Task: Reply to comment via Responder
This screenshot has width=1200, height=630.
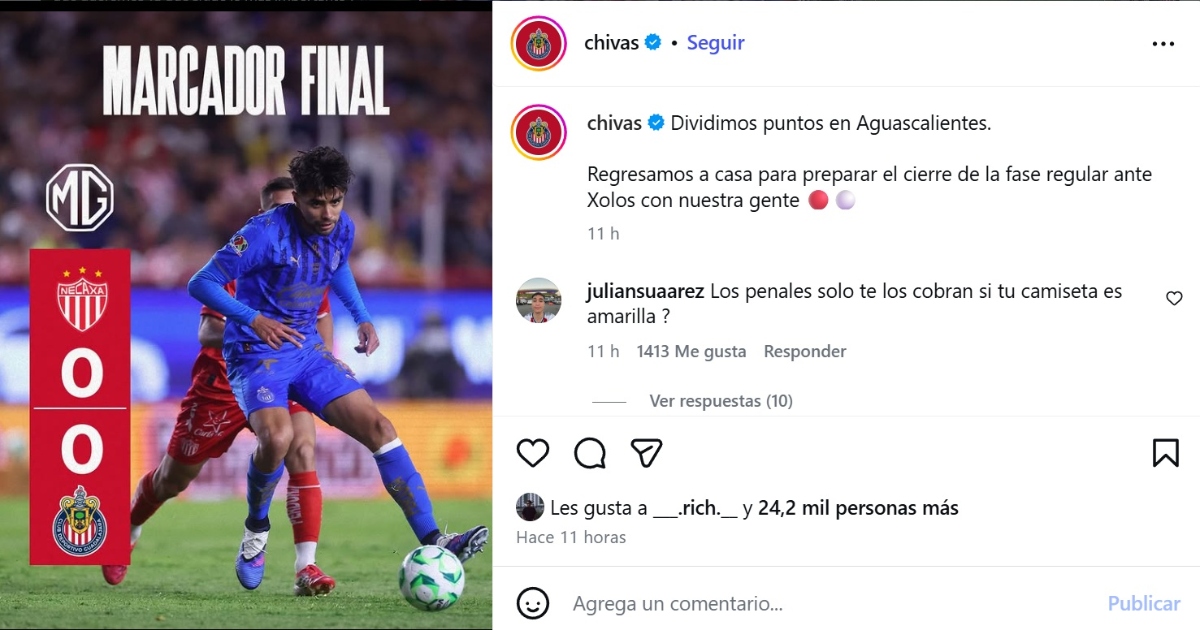Action: pyautogui.click(x=805, y=351)
